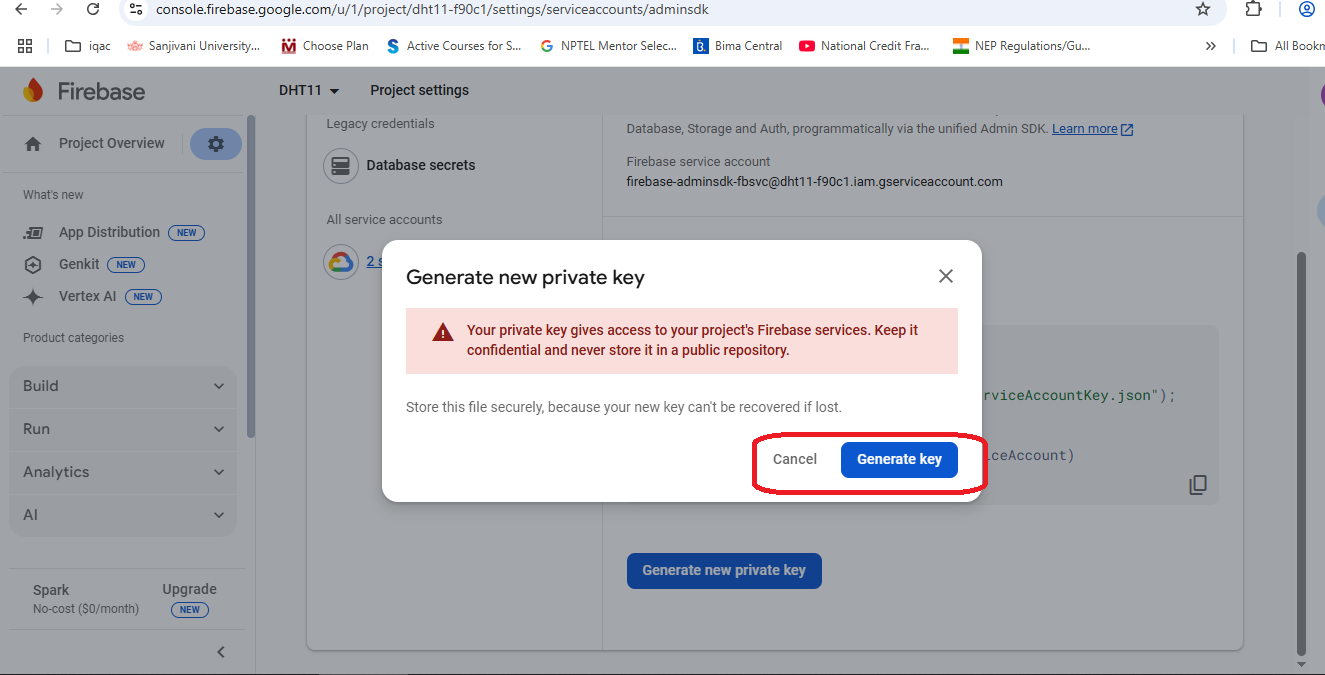Expand the Build category
The height and width of the screenshot is (675, 1325).
[x=123, y=386]
